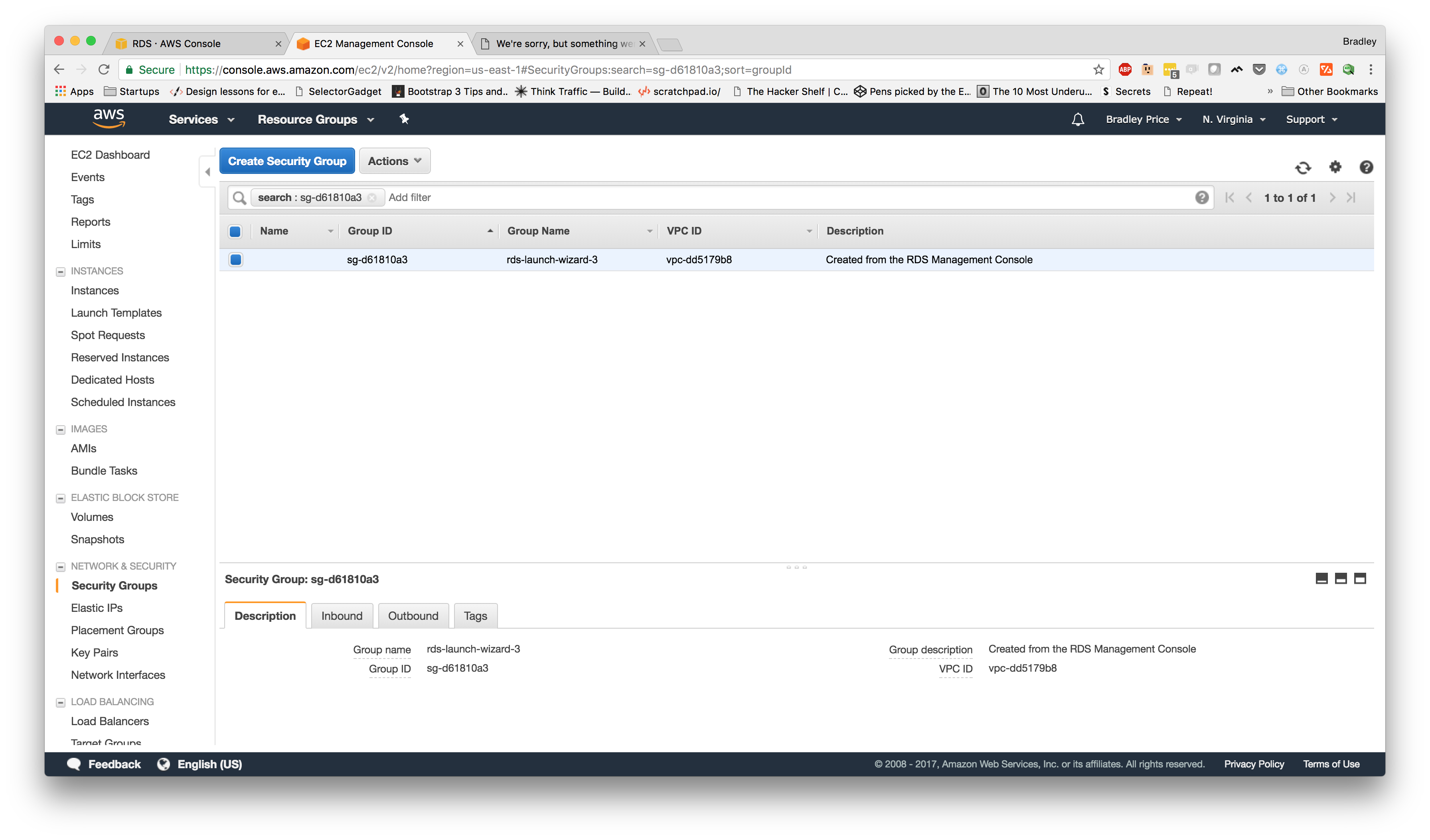Collapse the ELASTIC BLOCK STORE section
Viewport: 1430px width, 840px height.
[60, 499]
